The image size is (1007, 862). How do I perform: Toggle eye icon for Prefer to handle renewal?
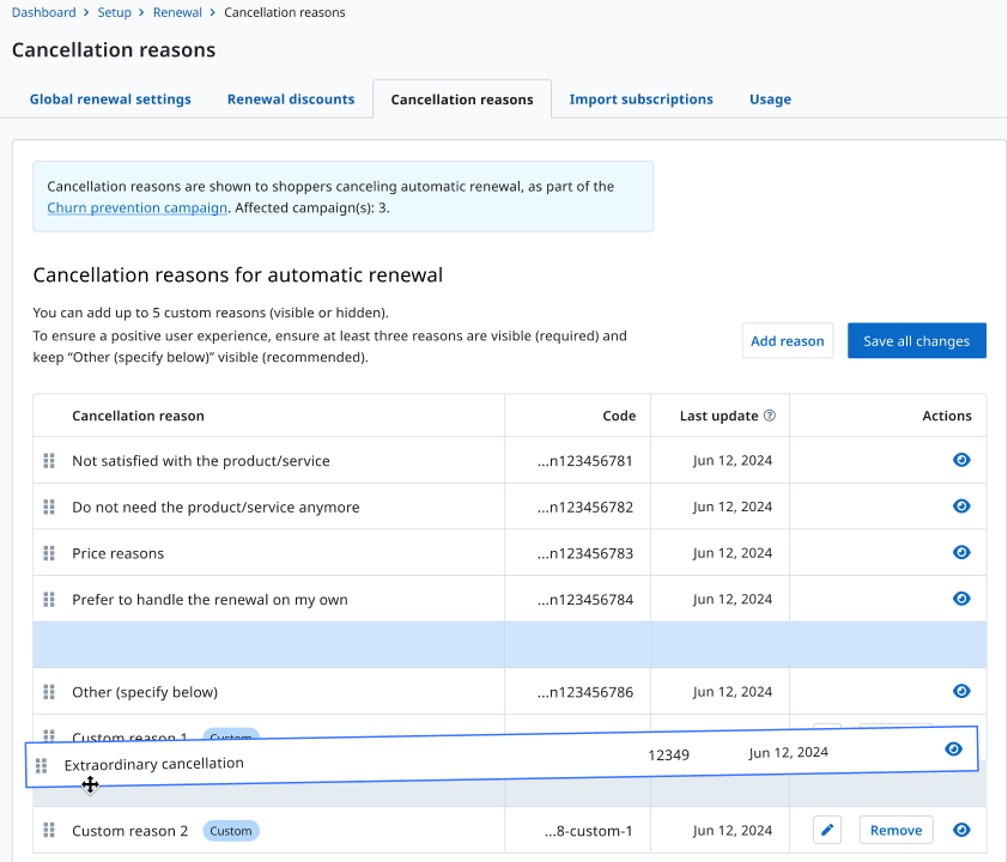coord(961,599)
